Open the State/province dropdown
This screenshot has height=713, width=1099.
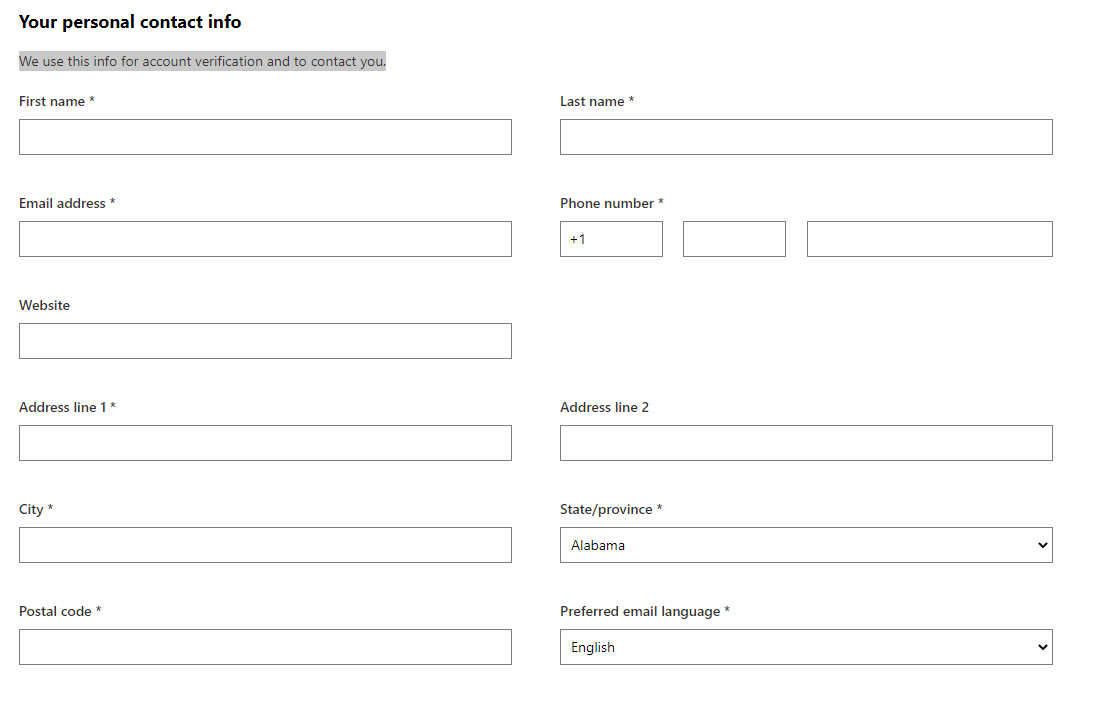(x=805, y=545)
